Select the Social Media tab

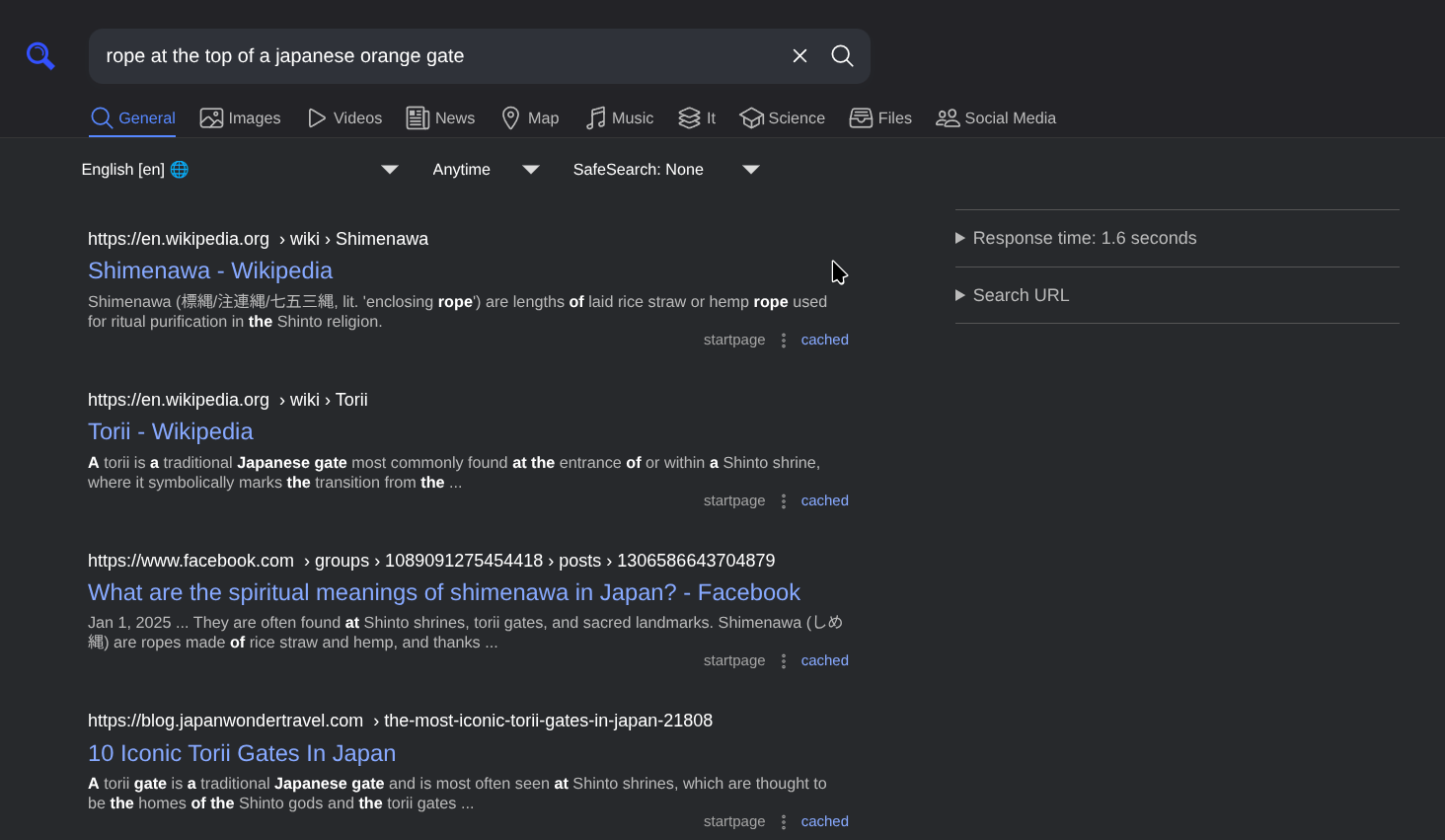click(x=996, y=118)
